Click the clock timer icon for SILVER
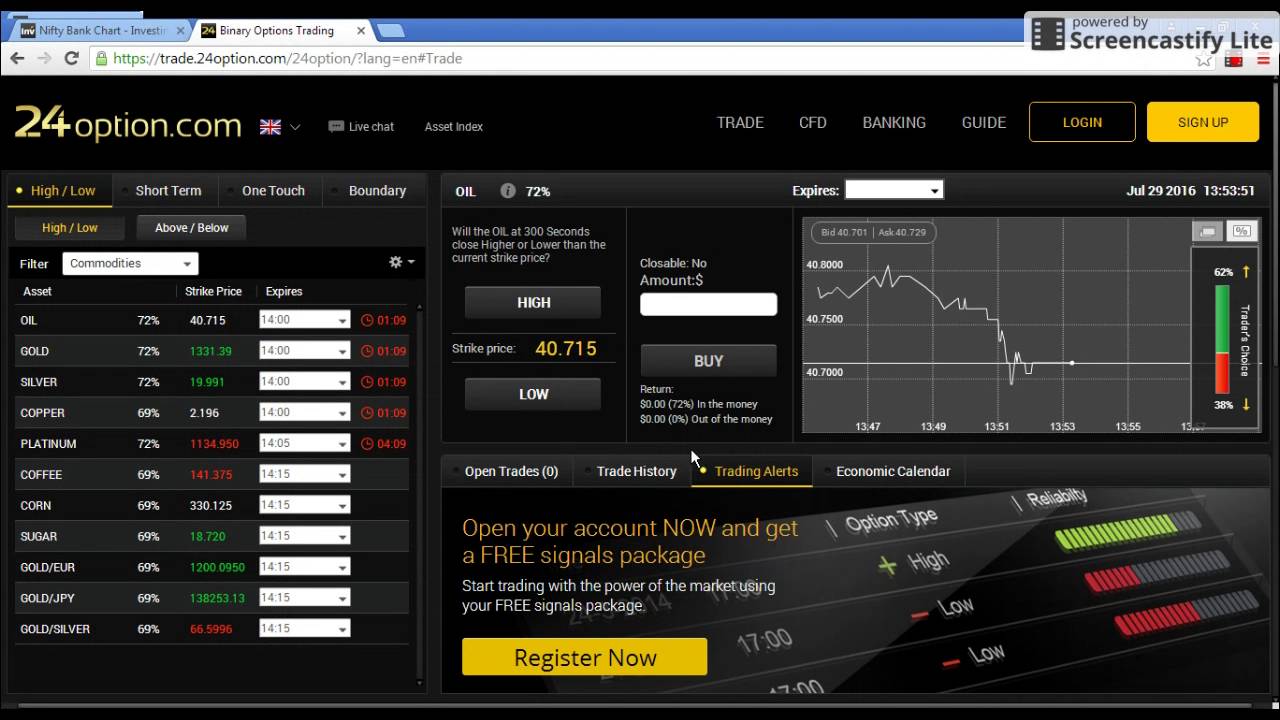Viewport: 1280px width, 720px height. point(366,382)
